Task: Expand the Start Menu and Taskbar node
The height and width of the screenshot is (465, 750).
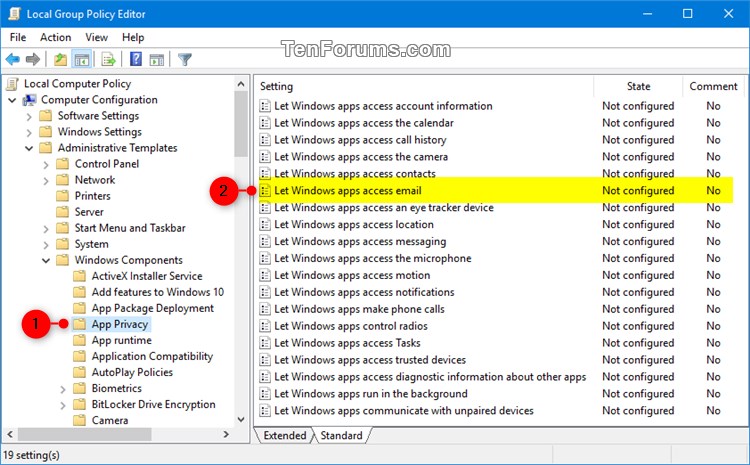Action: click(46, 229)
